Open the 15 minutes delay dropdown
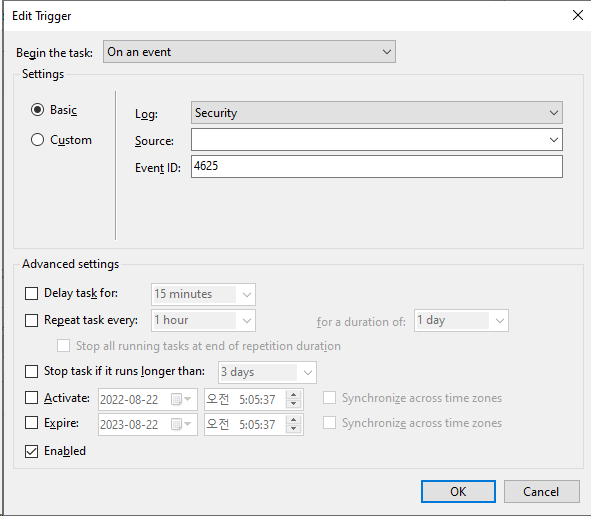 click(203, 294)
